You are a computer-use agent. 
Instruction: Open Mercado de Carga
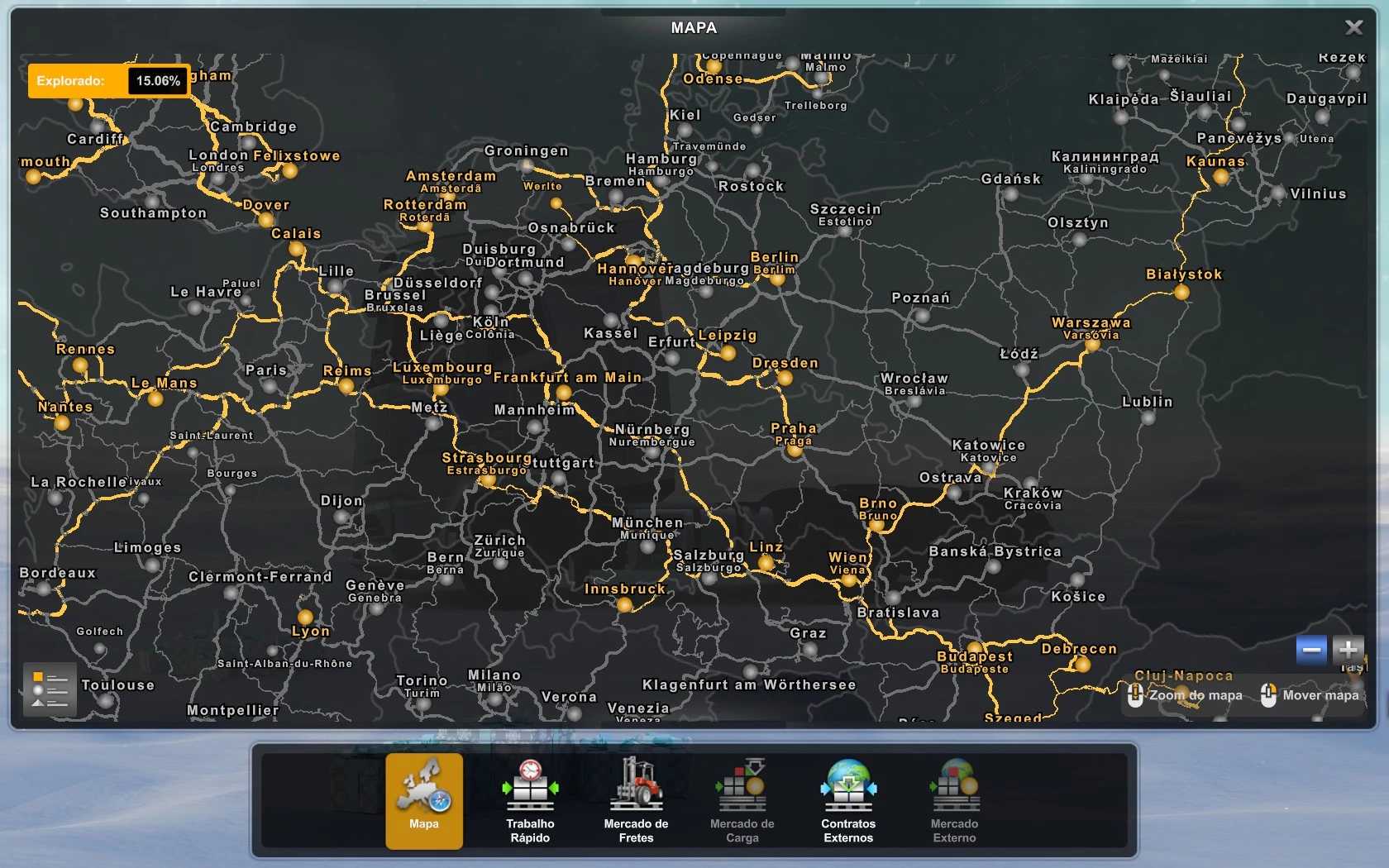(742, 800)
